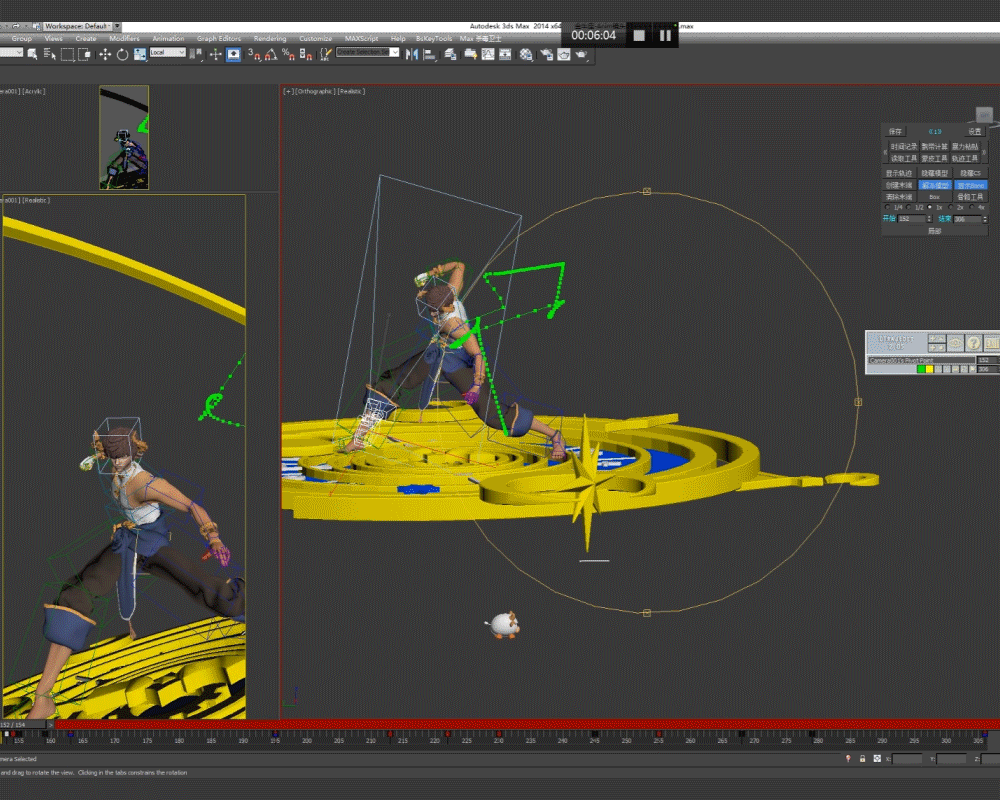The width and height of the screenshot is (1000, 800).
Task: Toggle the 3D Snaps magnet icon
Action: click(x=255, y=54)
